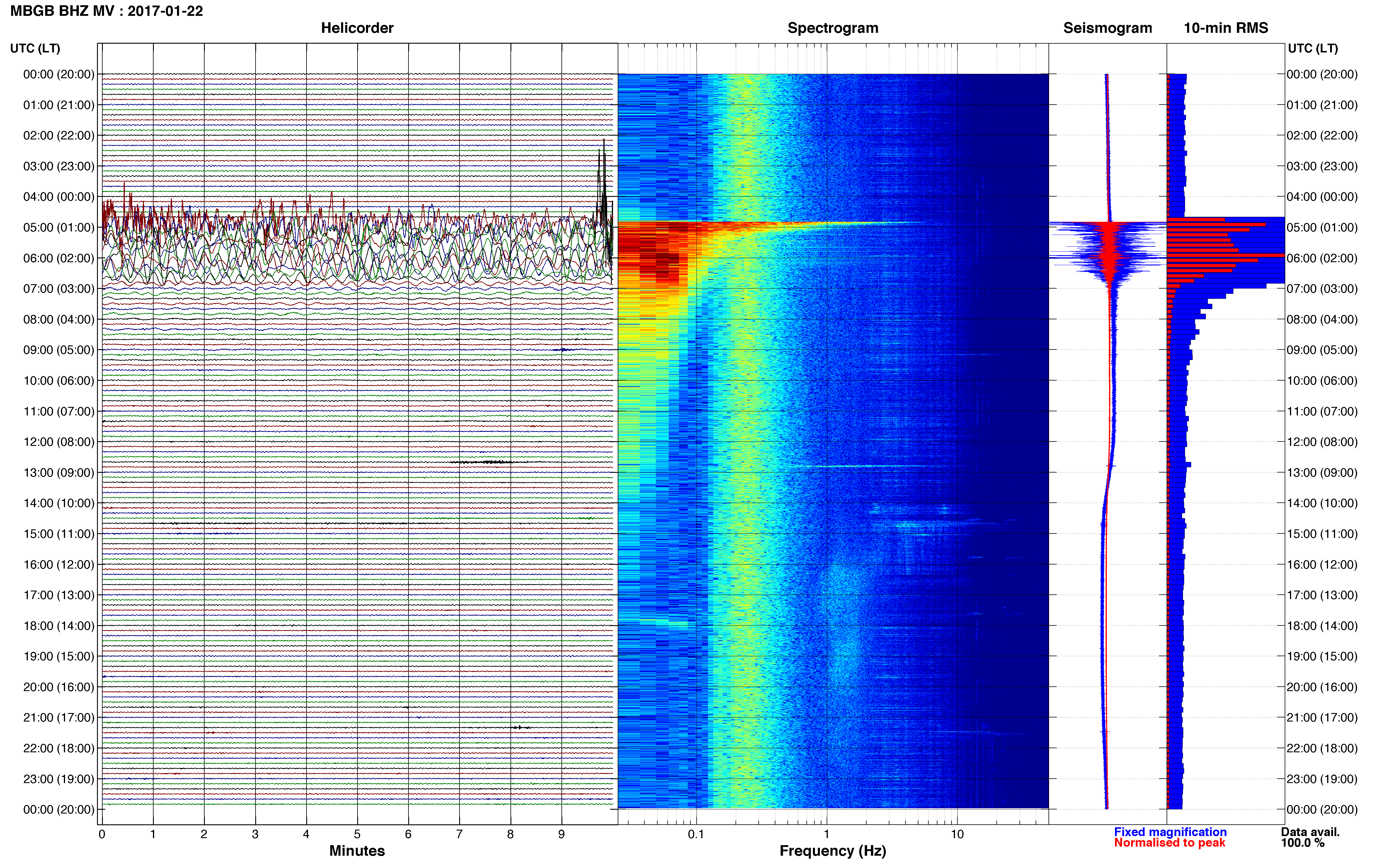Viewport: 1389px width, 868px height.
Task: Click the '100.0 %' data availability value
Action: click(x=1302, y=843)
